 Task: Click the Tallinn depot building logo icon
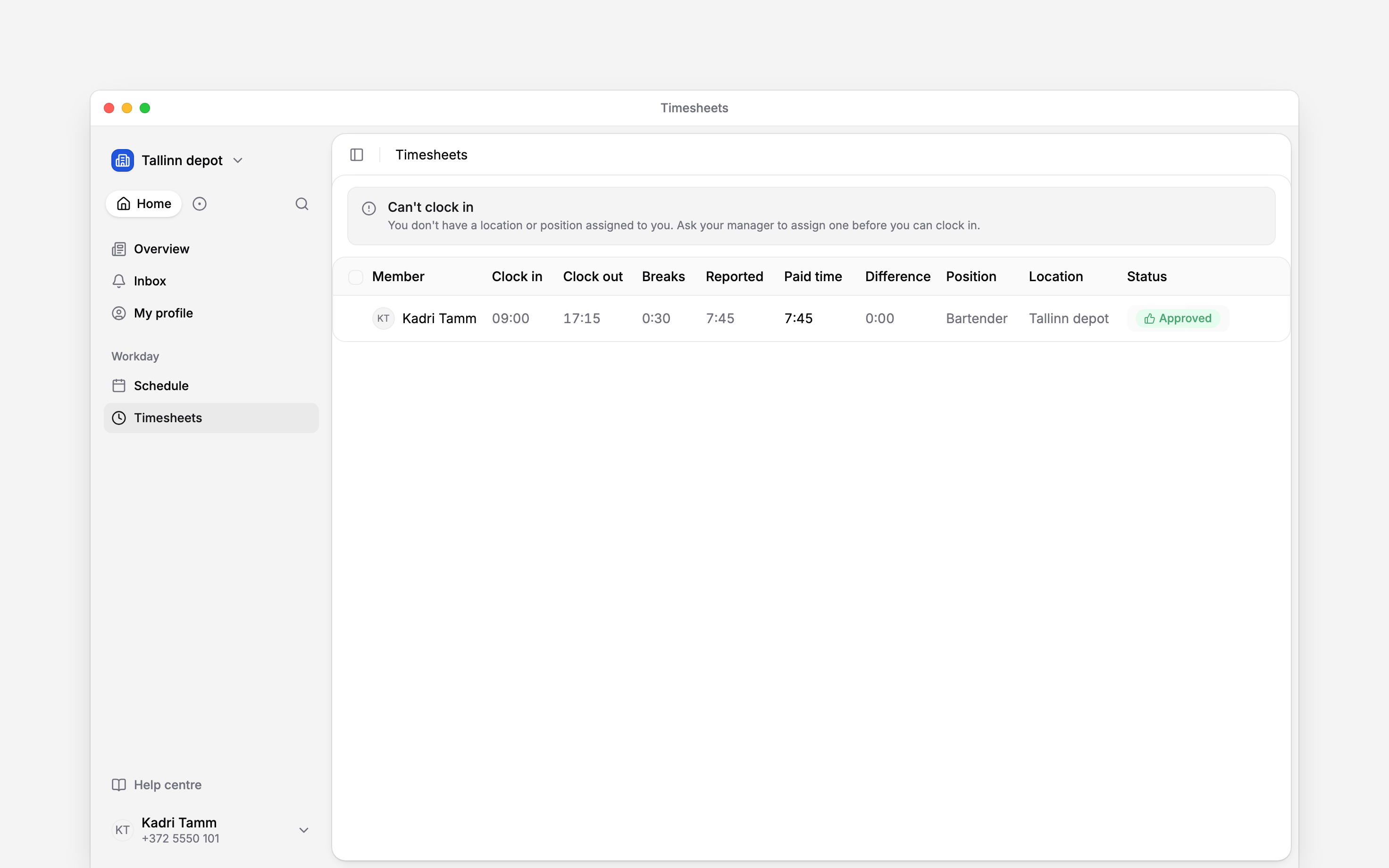coord(122,160)
